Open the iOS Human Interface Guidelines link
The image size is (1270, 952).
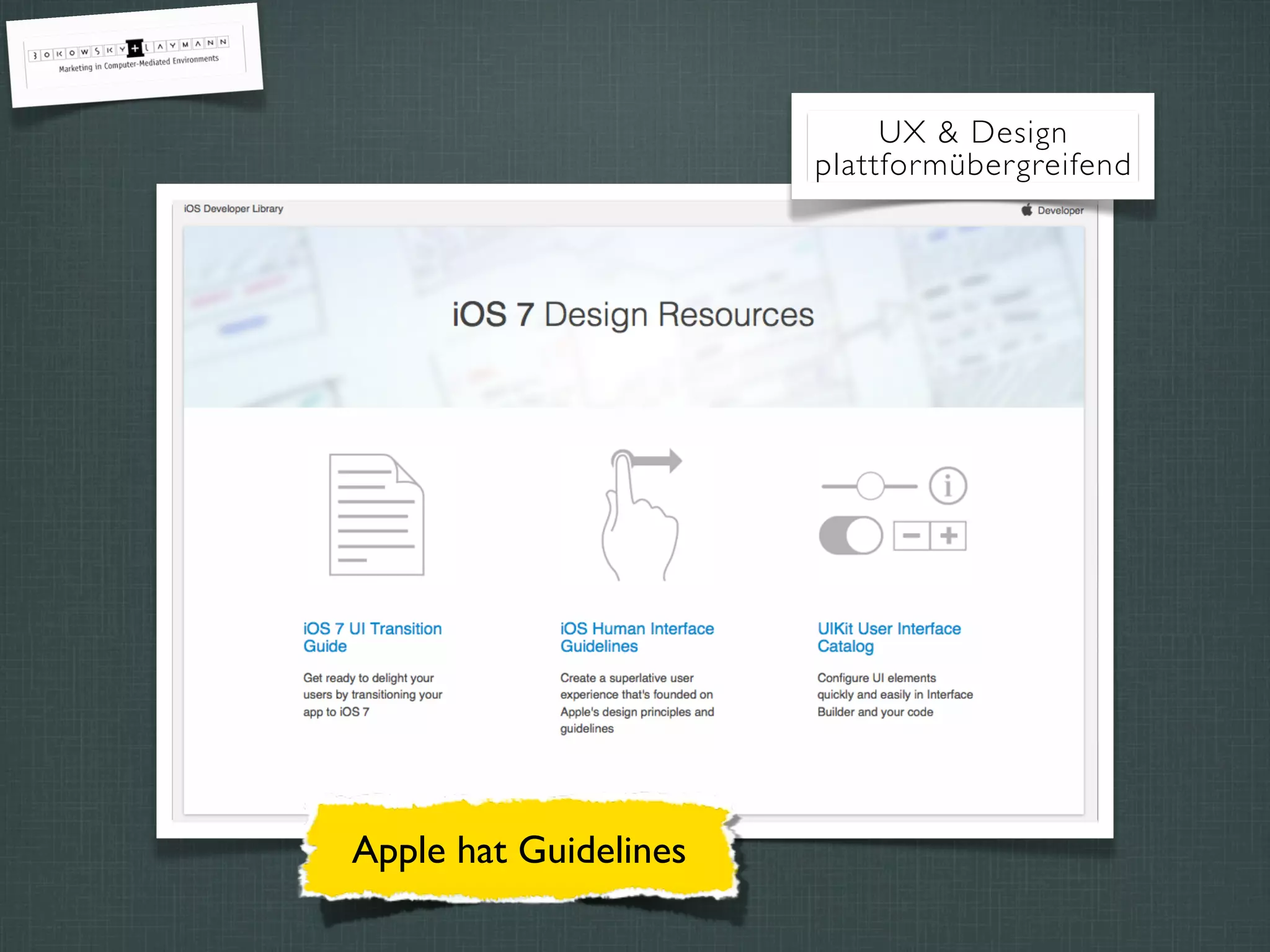[637, 637]
